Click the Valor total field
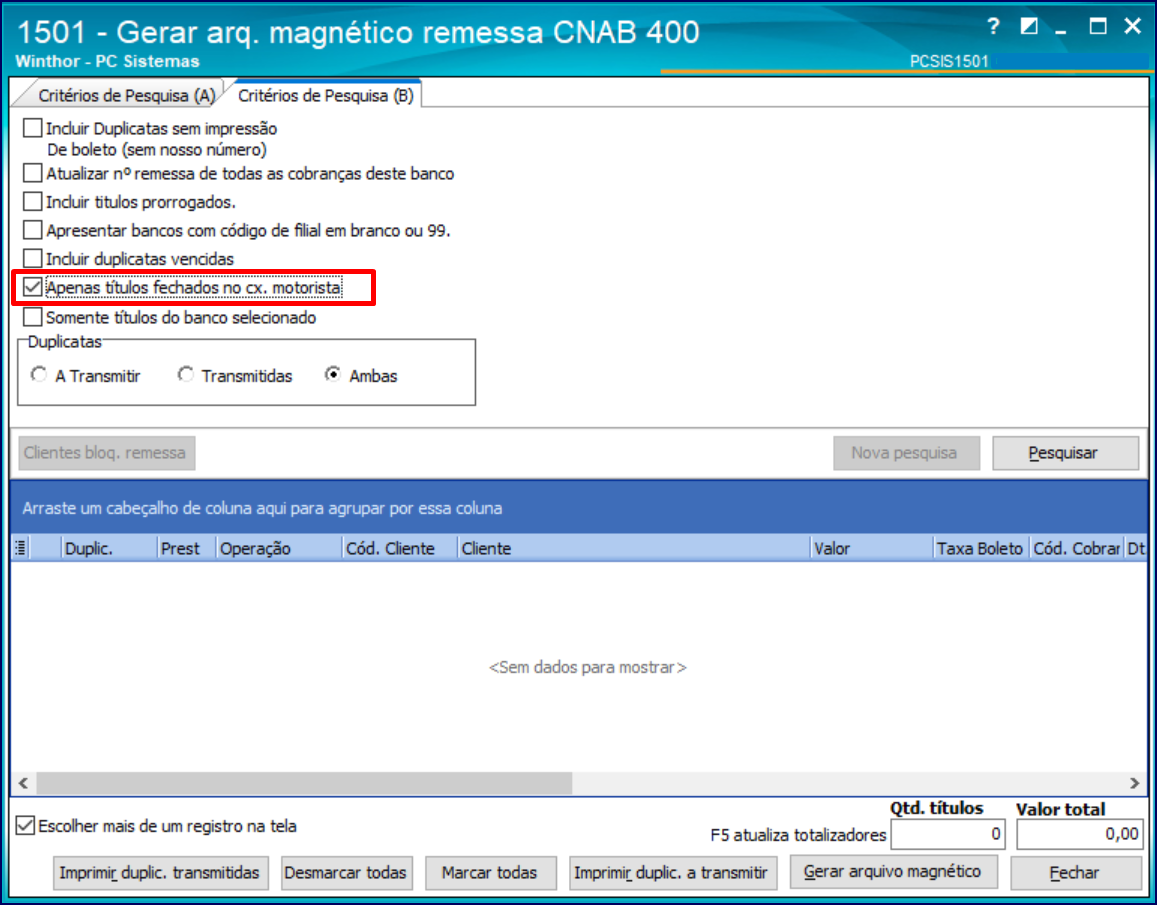 [x=1080, y=834]
